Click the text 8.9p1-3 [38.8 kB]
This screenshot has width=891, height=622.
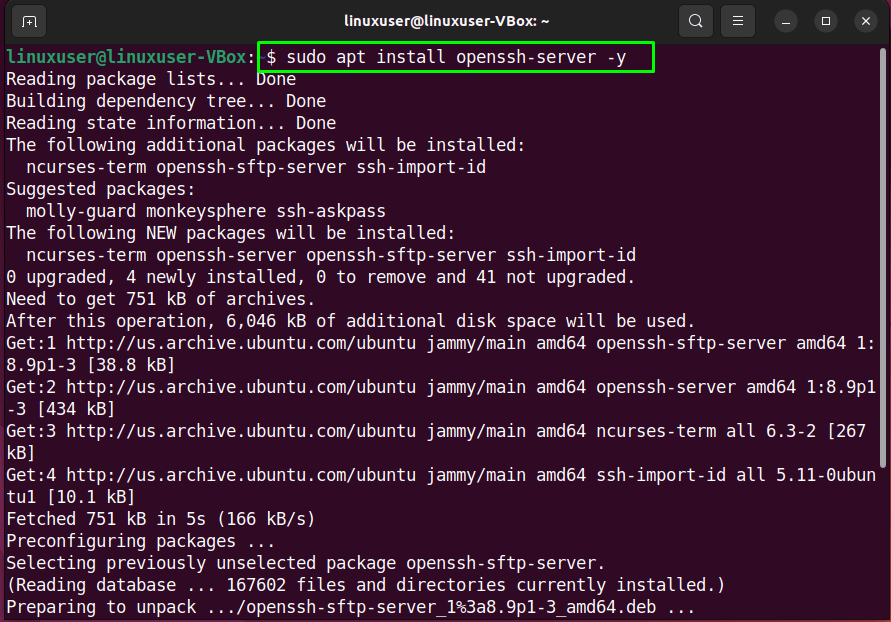click(x=90, y=365)
